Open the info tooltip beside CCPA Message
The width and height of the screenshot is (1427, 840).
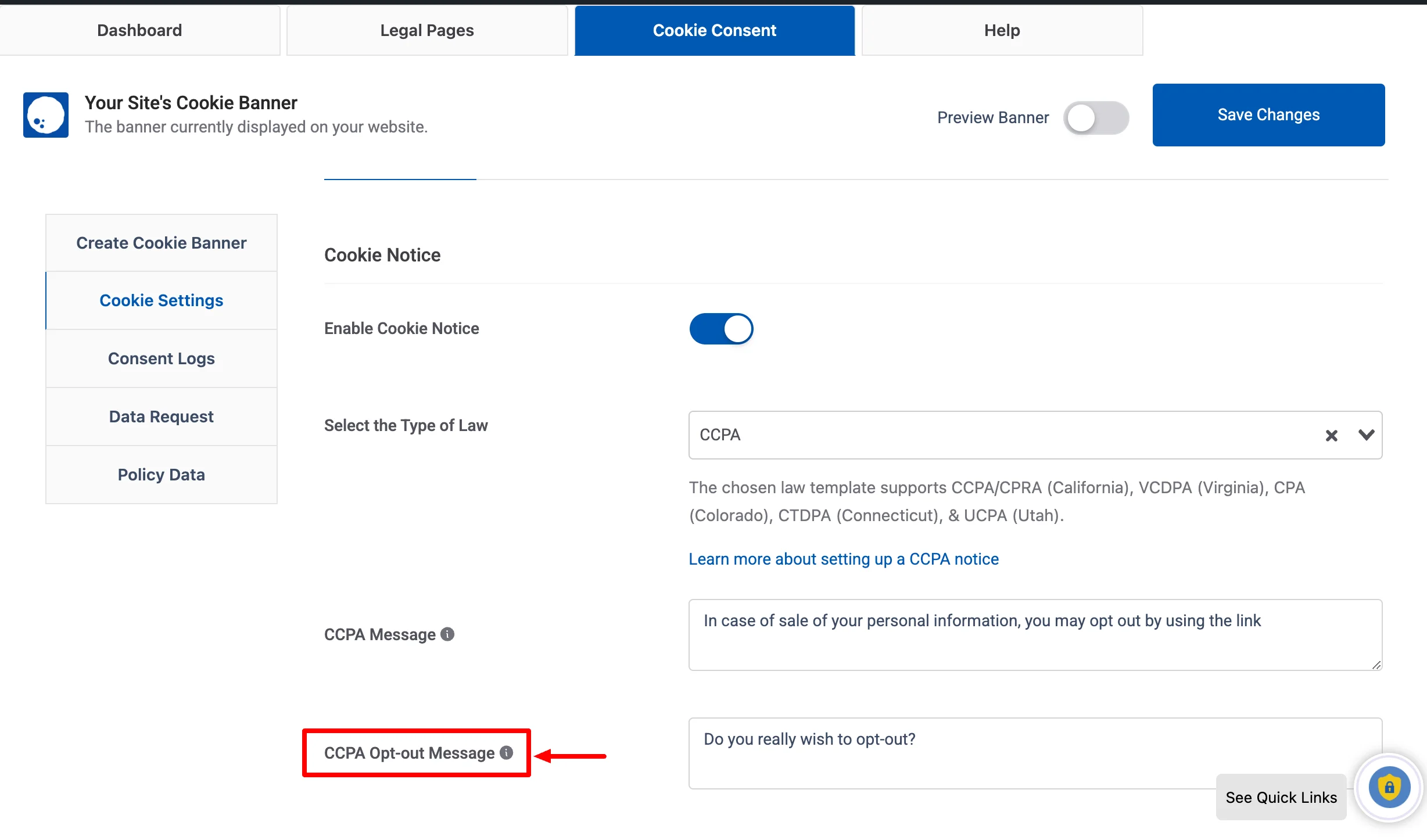click(447, 634)
